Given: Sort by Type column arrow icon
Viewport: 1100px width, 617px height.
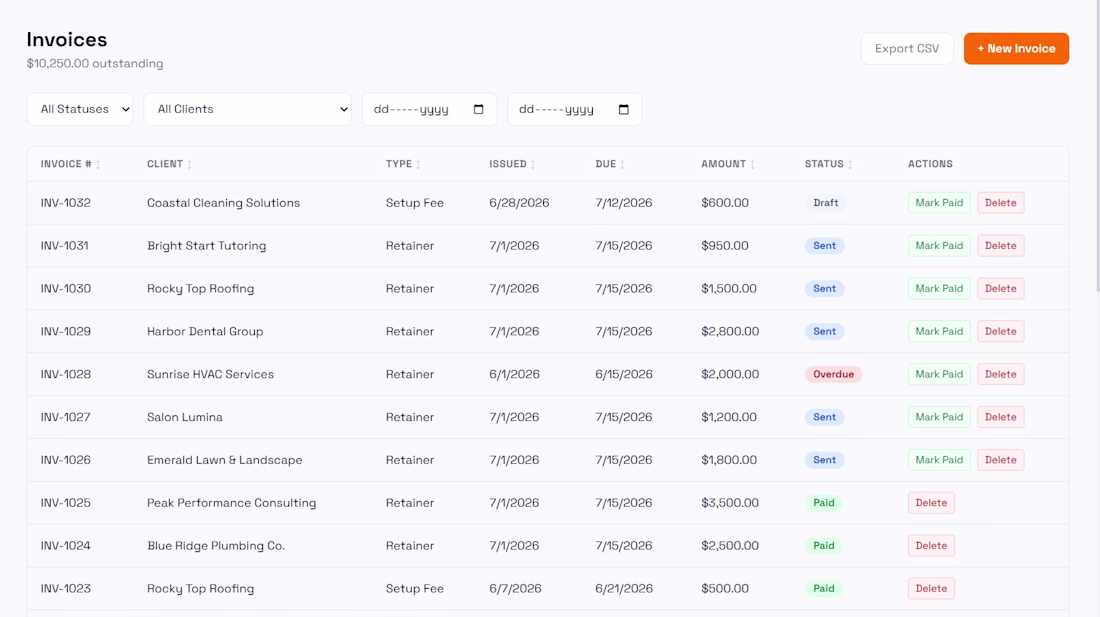Looking at the screenshot, I should tap(418, 165).
